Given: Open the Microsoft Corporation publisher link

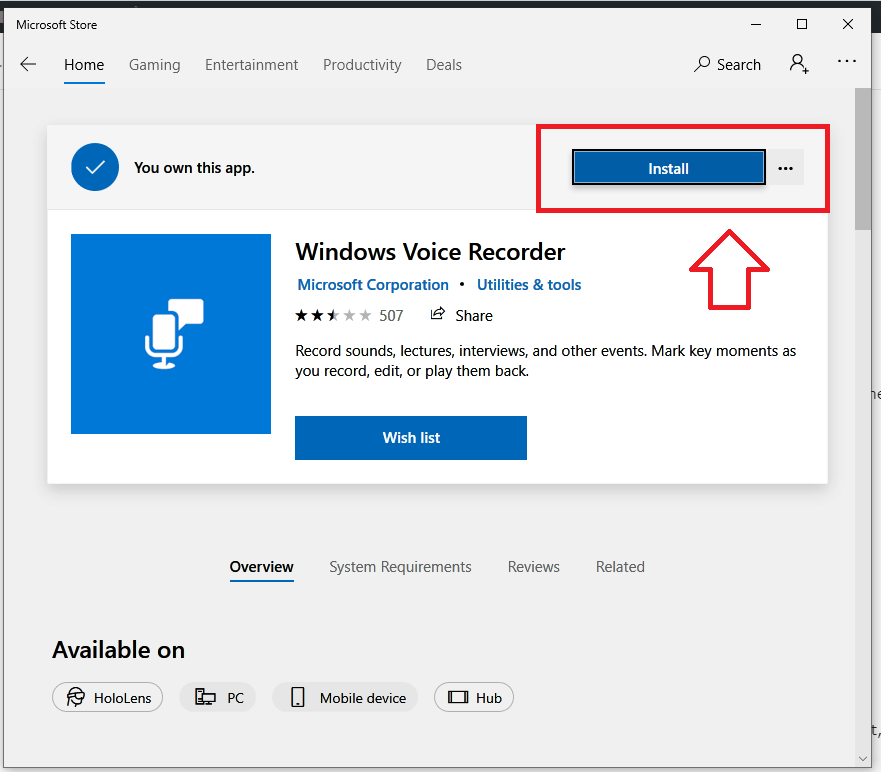Looking at the screenshot, I should point(373,285).
